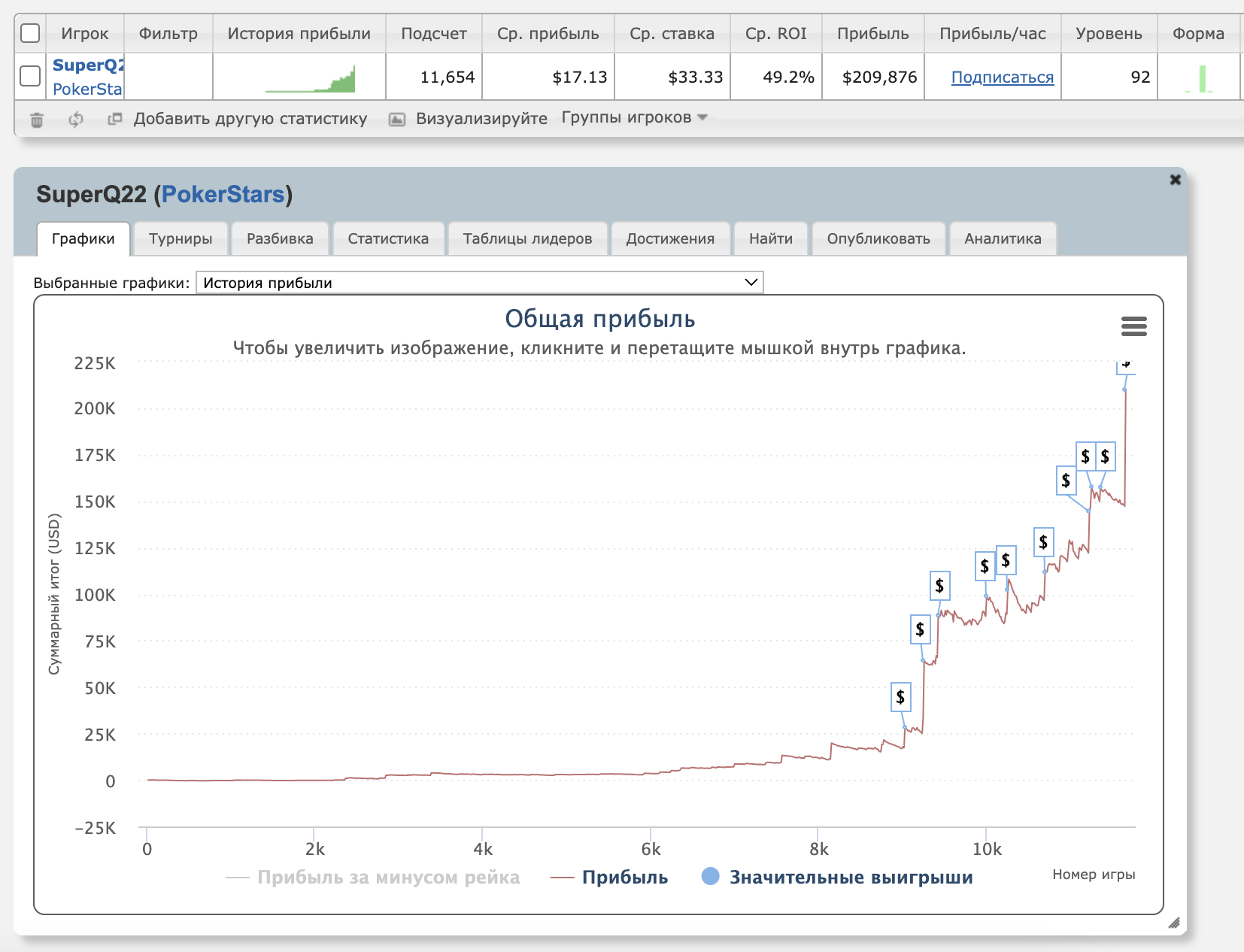Click the lowest dollar win marker
Viewport: 1244px width, 952px height.
(900, 697)
